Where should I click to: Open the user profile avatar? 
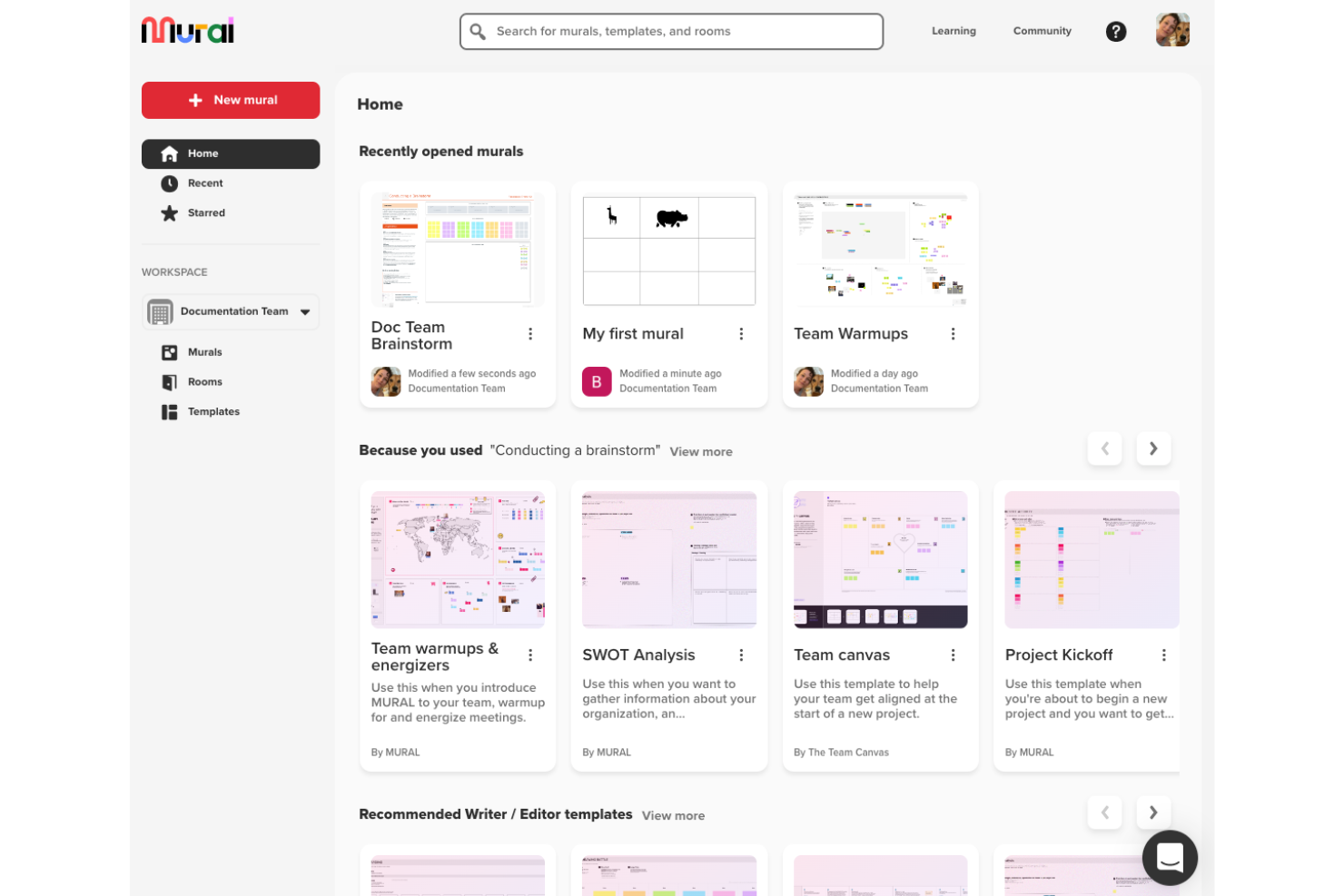coord(1172,31)
